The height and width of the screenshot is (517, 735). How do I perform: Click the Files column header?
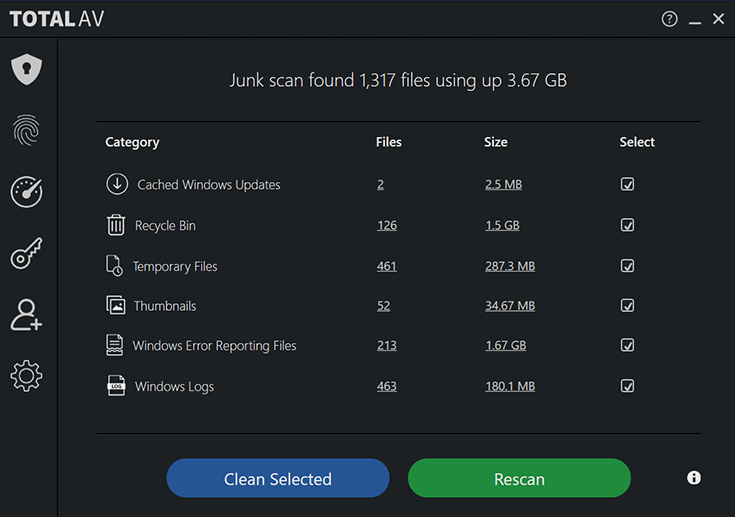(389, 142)
